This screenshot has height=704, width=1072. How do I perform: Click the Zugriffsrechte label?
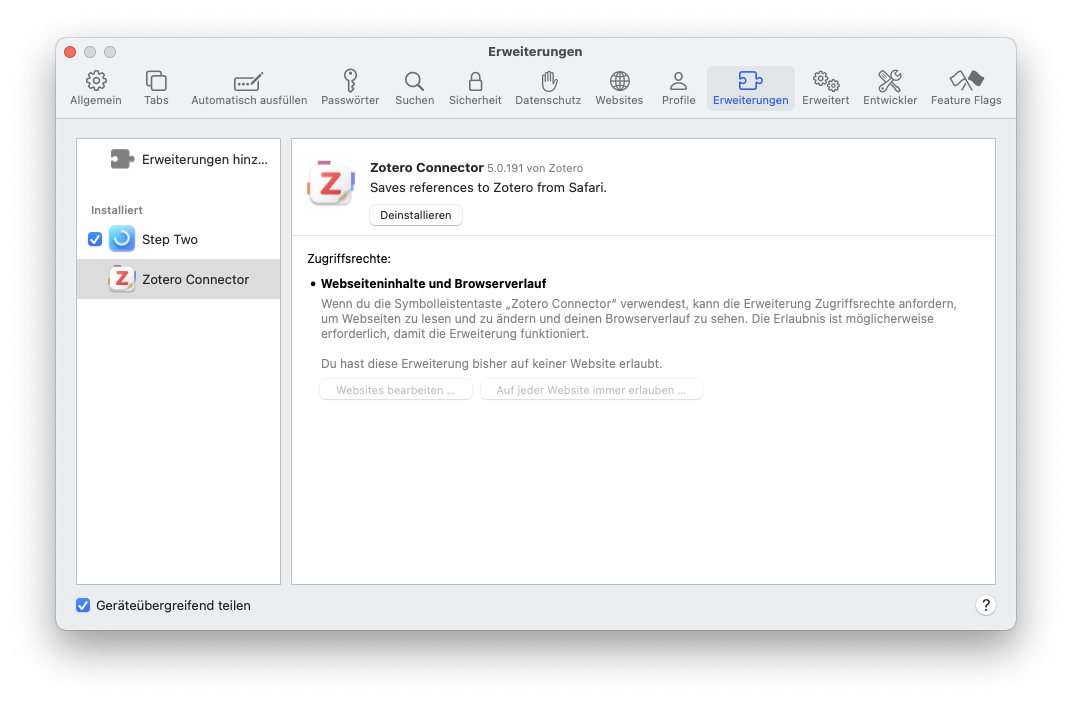point(349,259)
